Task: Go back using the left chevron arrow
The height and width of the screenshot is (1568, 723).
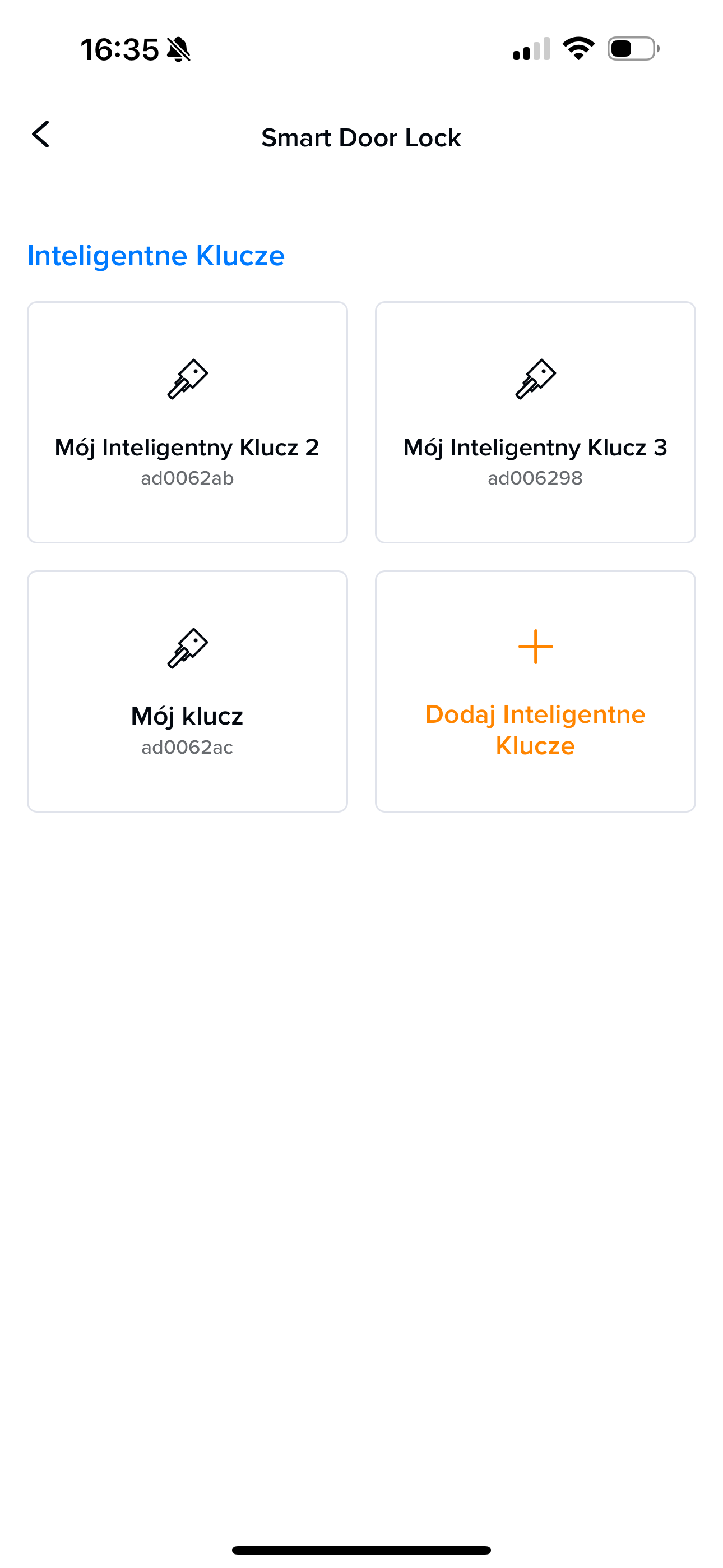Action: (x=41, y=135)
